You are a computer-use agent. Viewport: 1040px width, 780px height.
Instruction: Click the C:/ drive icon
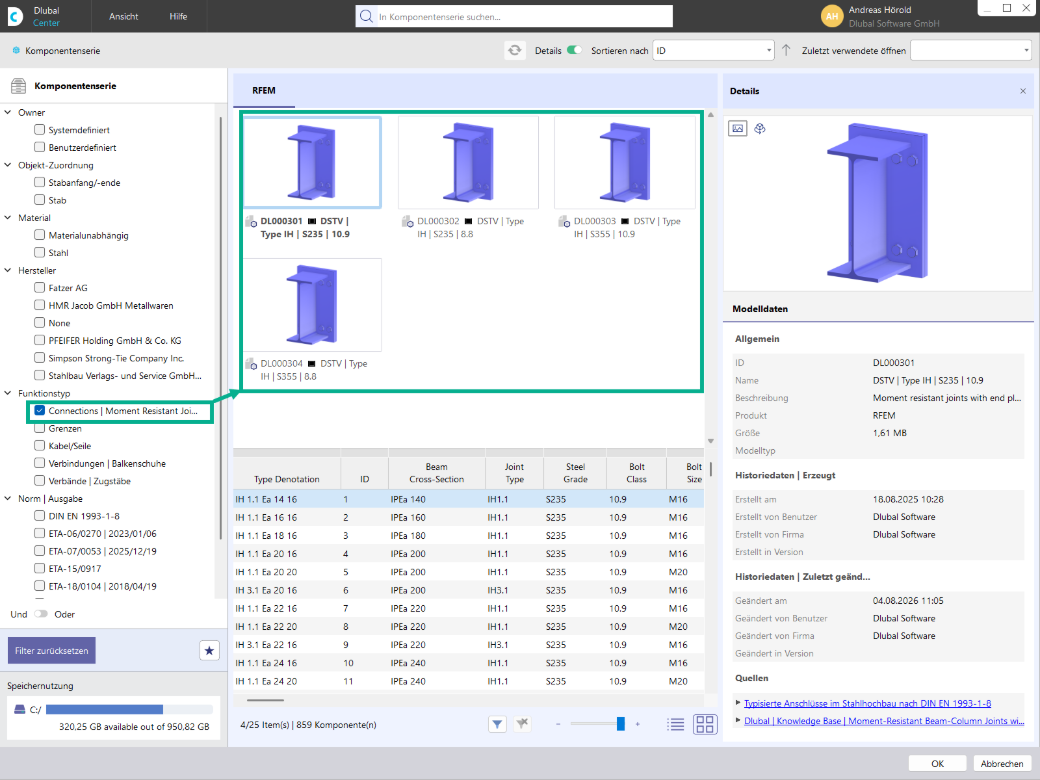20,709
